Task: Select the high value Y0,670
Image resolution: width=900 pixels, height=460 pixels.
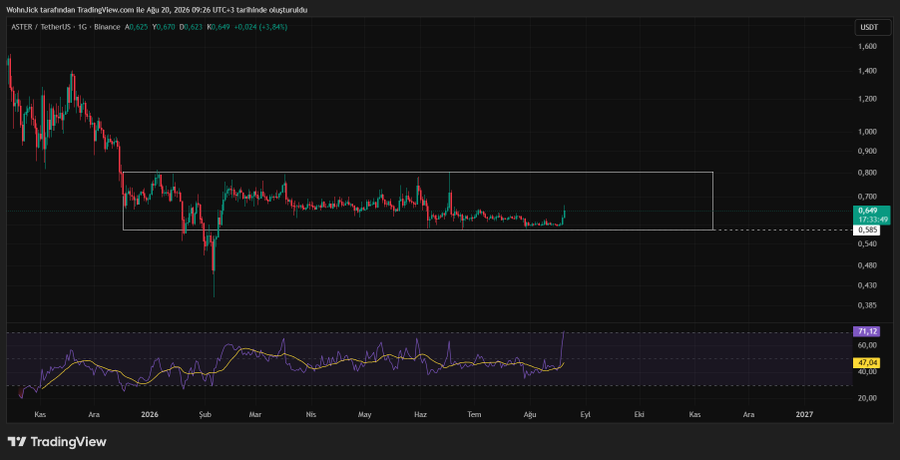Action: click(163, 27)
